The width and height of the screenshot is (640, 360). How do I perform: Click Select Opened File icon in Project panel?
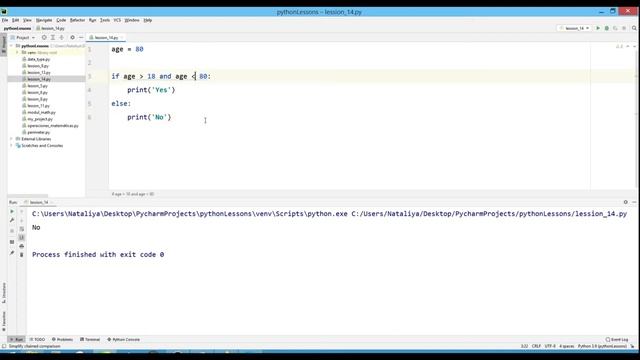44,38
